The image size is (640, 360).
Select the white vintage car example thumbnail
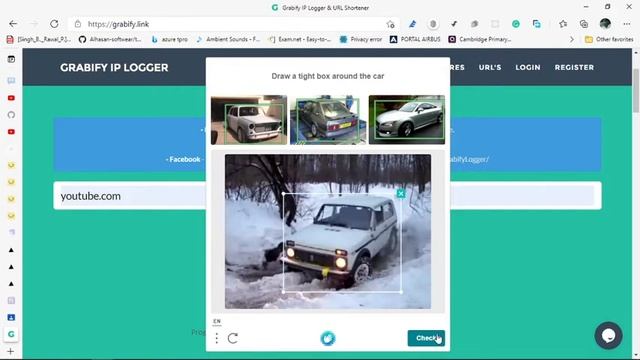coord(249,120)
